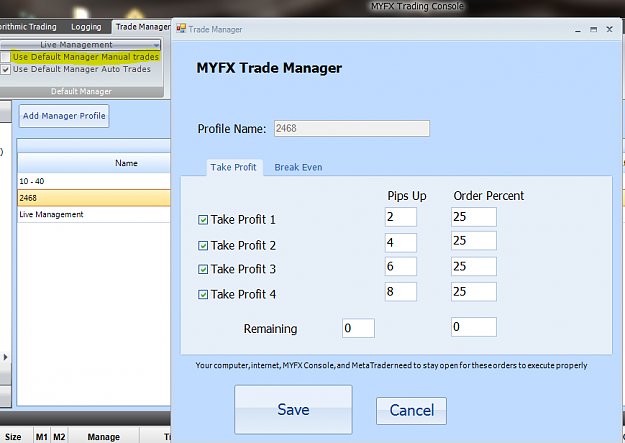Viewport: 625px width, 443px height.
Task: Click the Name column header
Action: pyautogui.click(x=94, y=163)
